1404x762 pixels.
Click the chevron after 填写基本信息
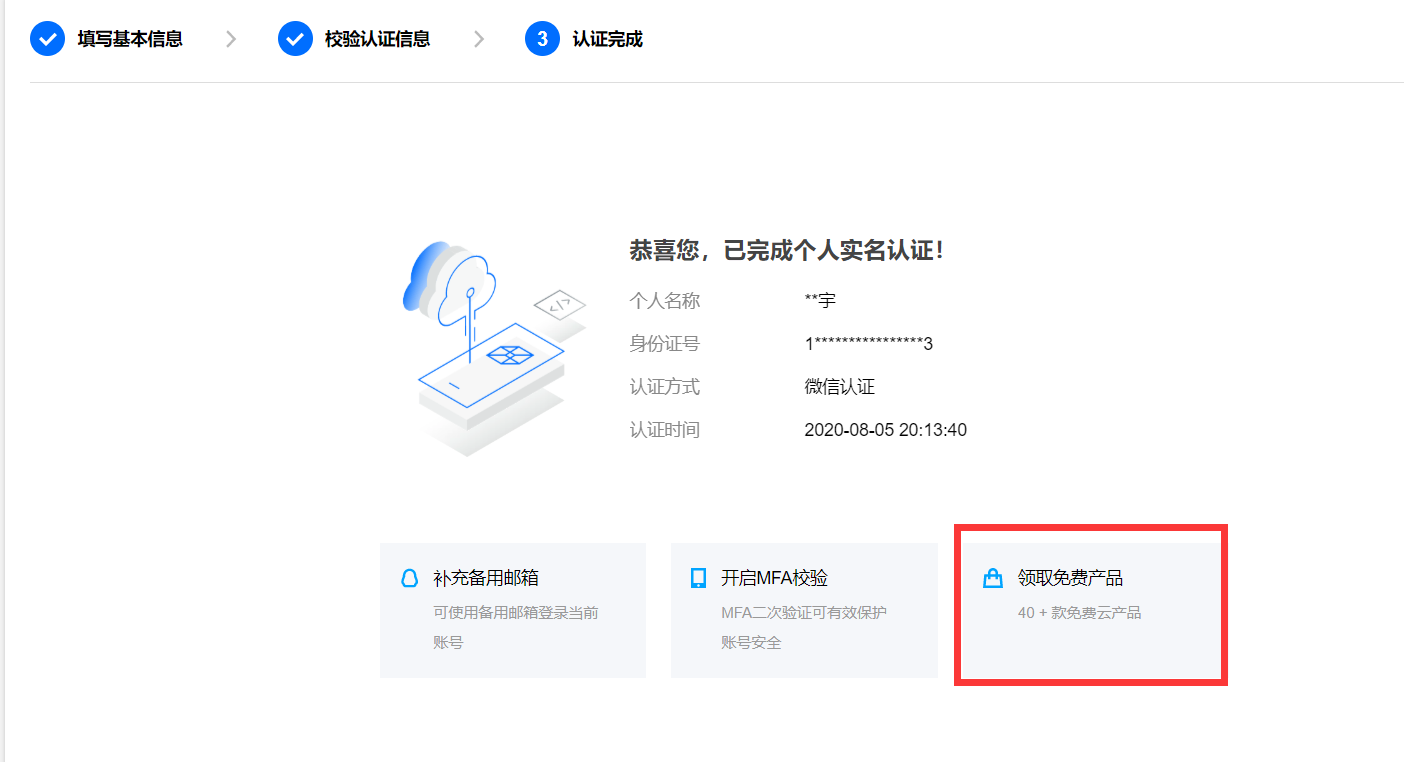click(231, 39)
